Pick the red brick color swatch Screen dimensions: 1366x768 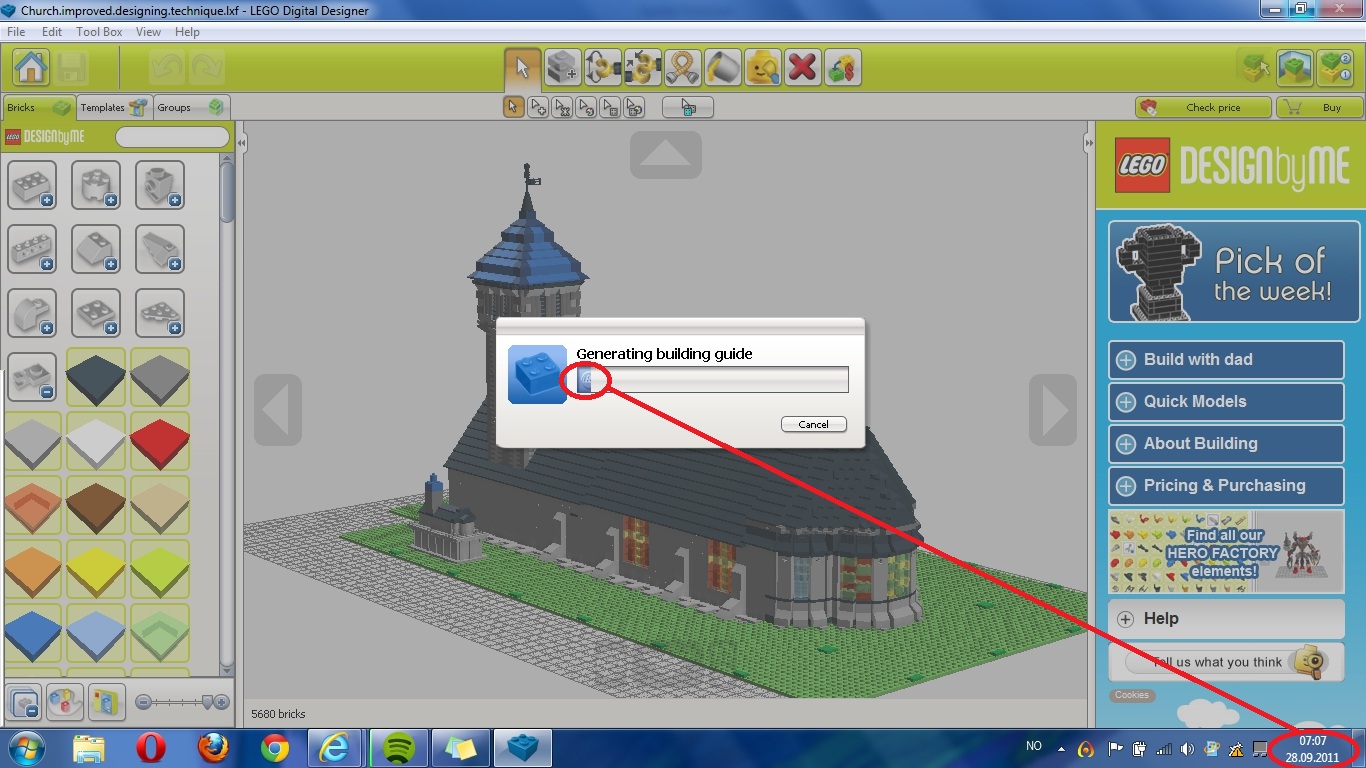pyautogui.click(x=159, y=441)
